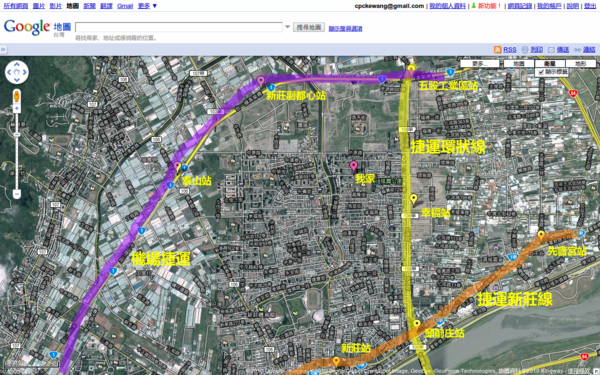The width and height of the screenshot is (600, 375).
Task: Click the 連結 link text
Action: [x=589, y=50]
